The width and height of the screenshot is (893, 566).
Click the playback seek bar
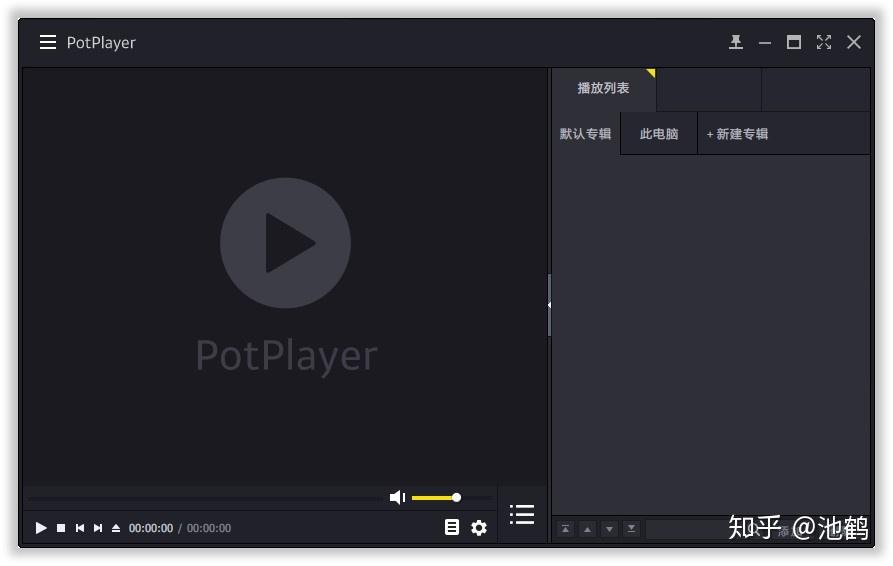pyautogui.click(x=205, y=498)
